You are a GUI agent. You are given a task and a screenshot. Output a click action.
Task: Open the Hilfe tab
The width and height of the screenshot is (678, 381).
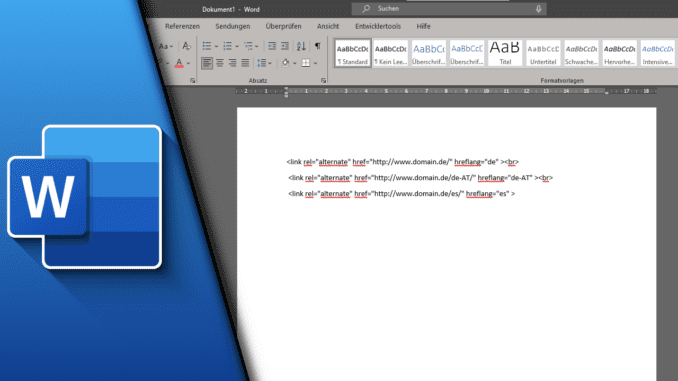point(423,26)
